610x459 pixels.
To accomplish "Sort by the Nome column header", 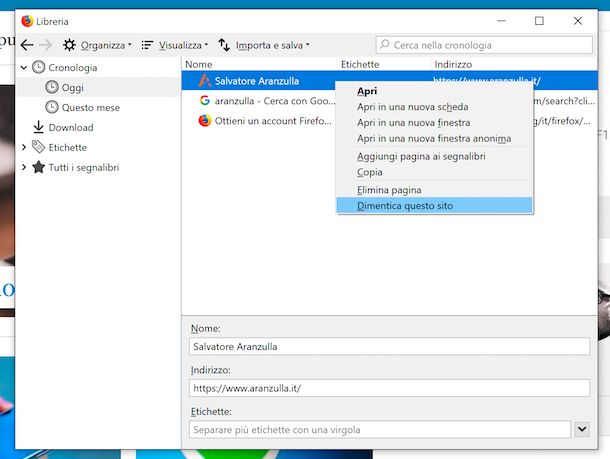I will pyautogui.click(x=199, y=64).
